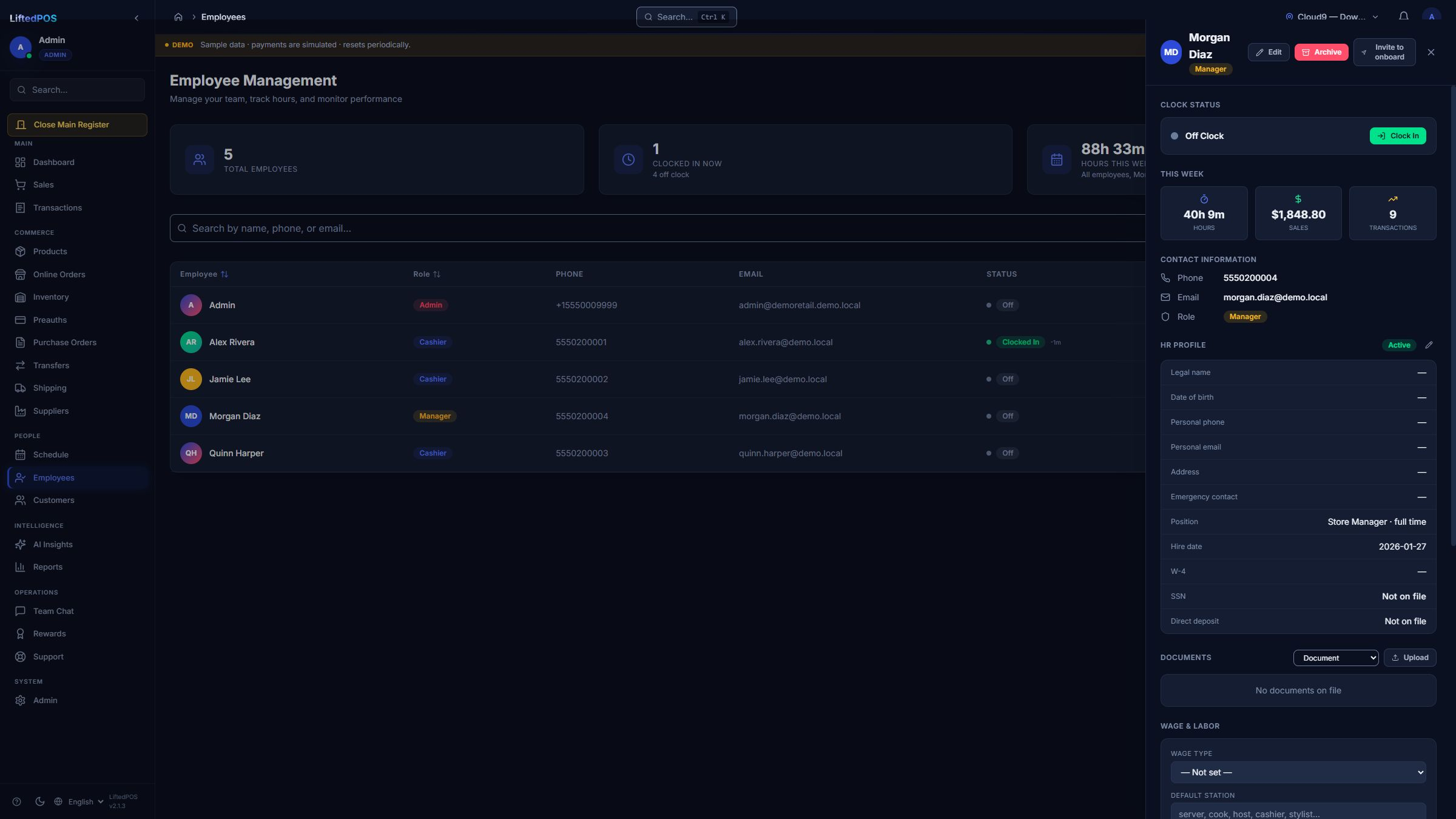This screenshot has width=1456, height=819.
Task: Collapse the sidebar with the chevron icon
Action: (136, 18)
